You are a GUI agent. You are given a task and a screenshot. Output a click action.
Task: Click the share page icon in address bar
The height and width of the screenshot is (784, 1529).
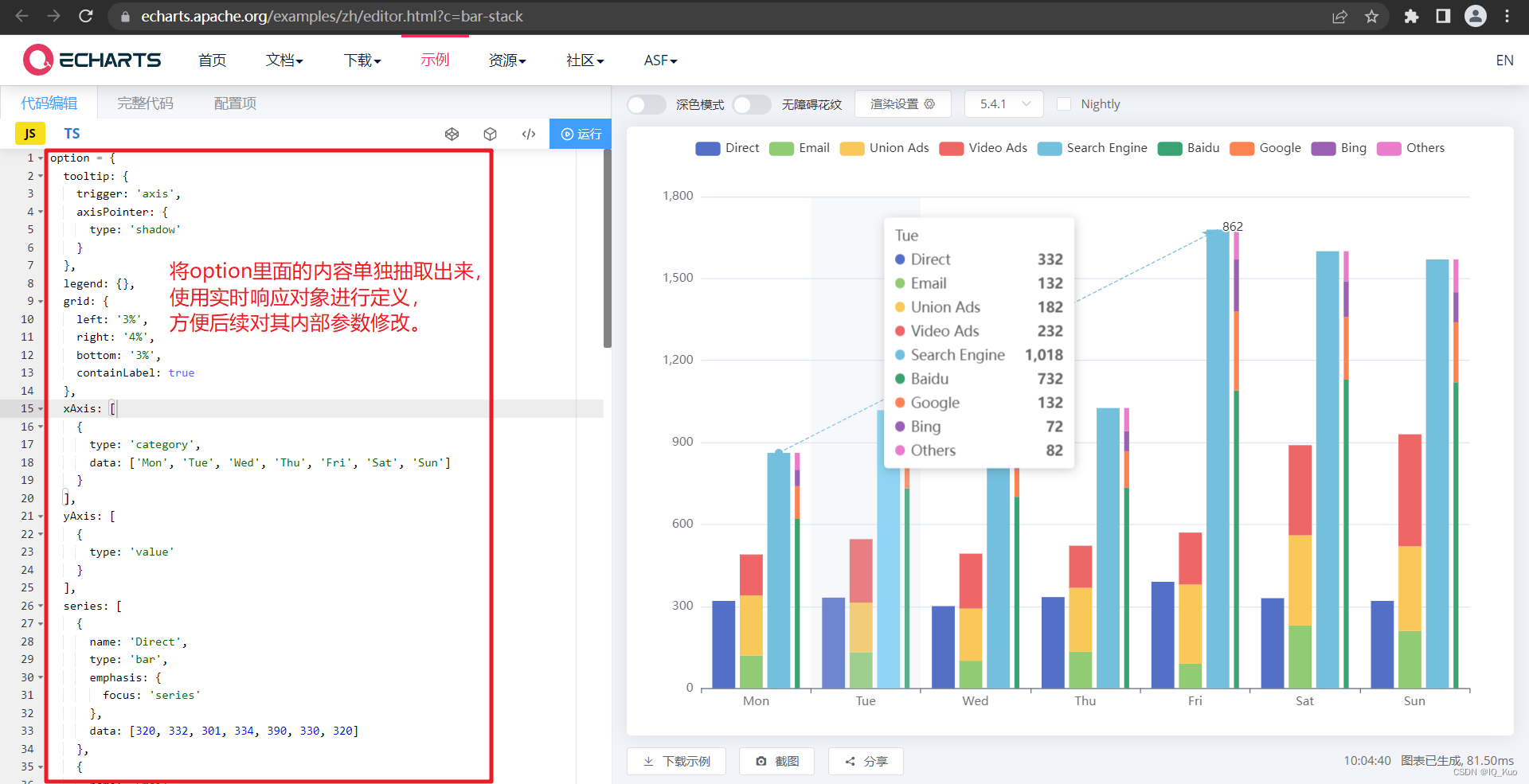[x=1339, y=16]
